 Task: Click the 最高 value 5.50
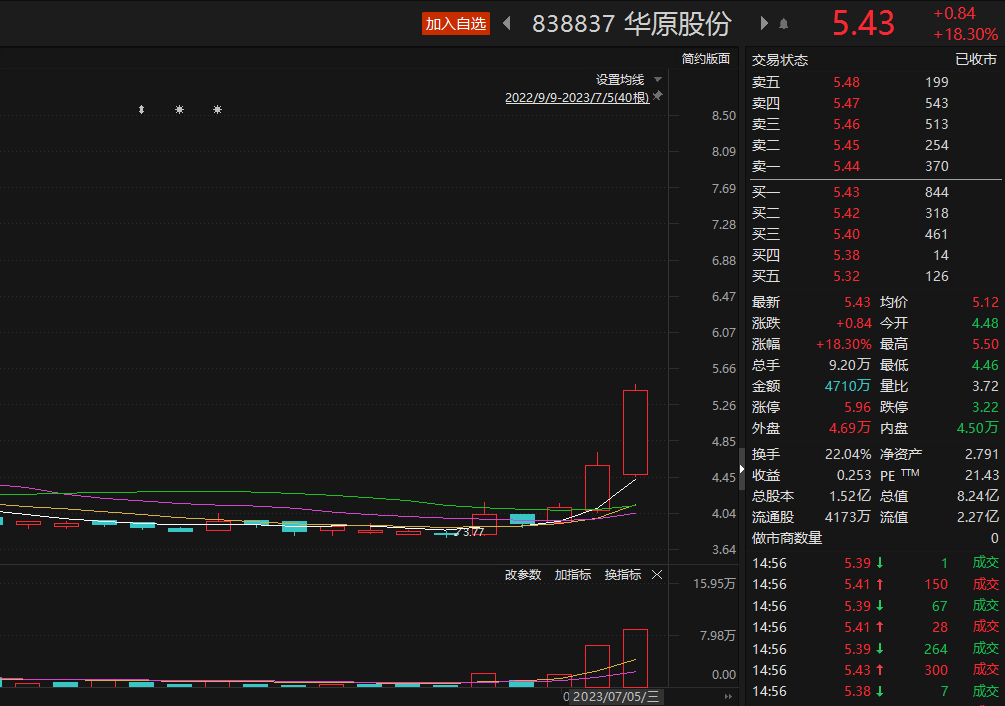pyautogui.click(x=985, y=345)
